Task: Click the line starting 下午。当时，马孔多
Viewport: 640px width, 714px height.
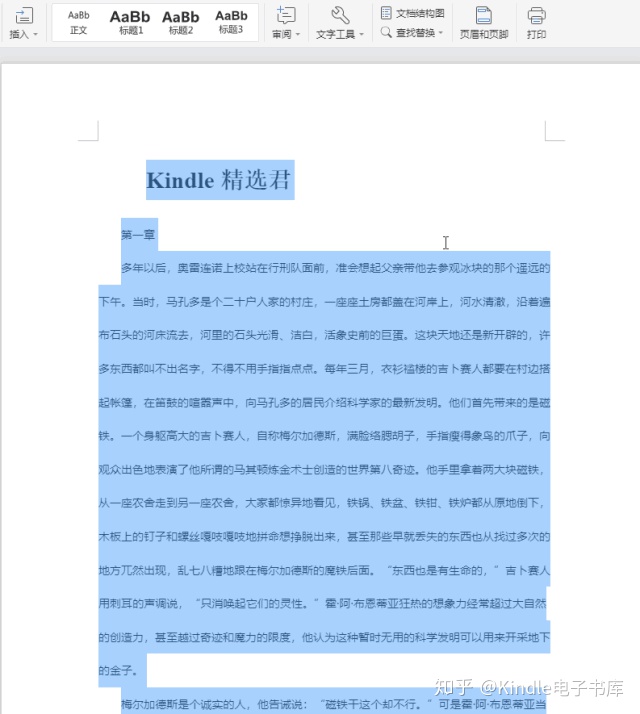Action: click(x=324, y=302)
